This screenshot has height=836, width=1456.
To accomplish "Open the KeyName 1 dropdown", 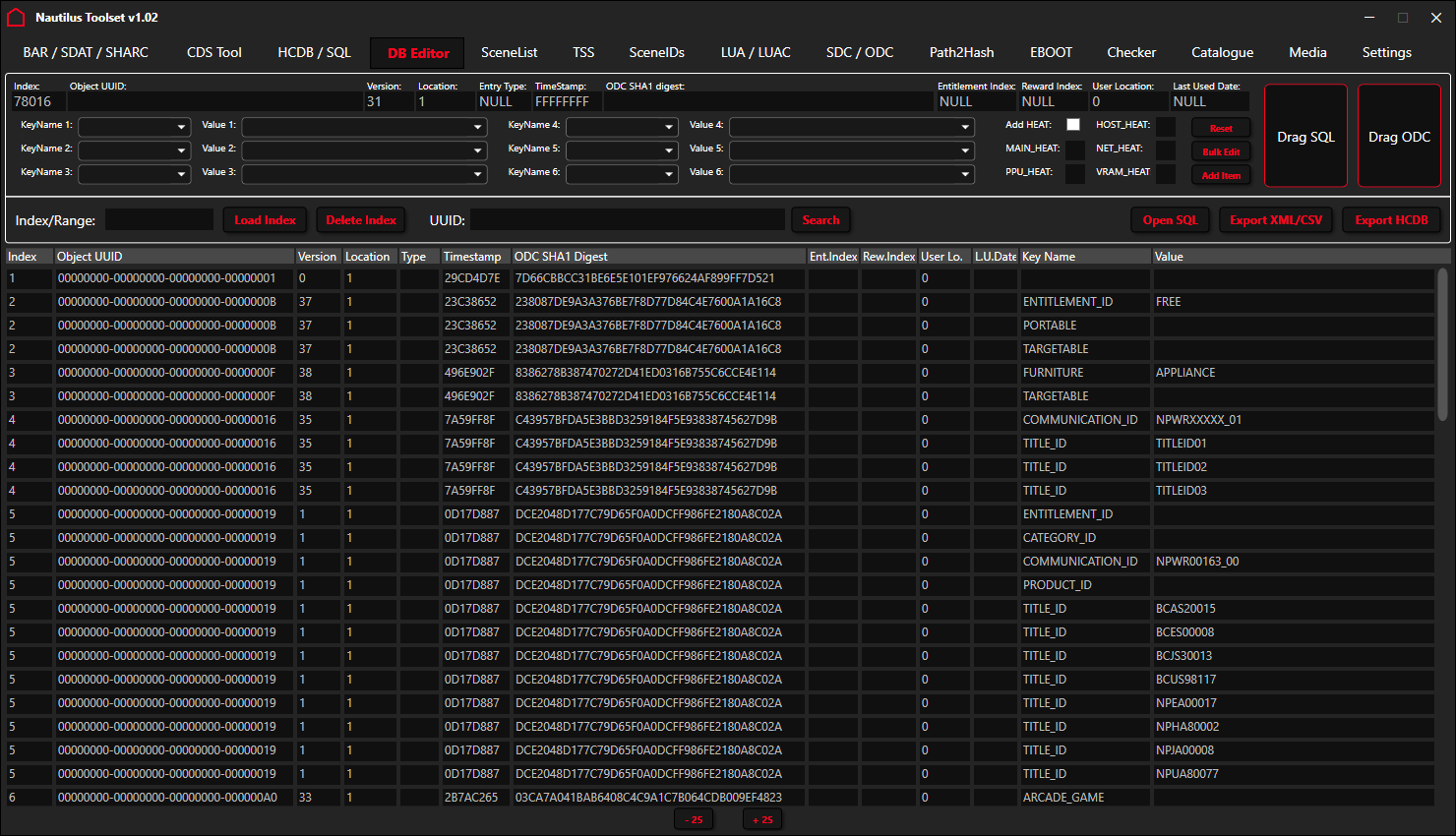I will [135, 127].
